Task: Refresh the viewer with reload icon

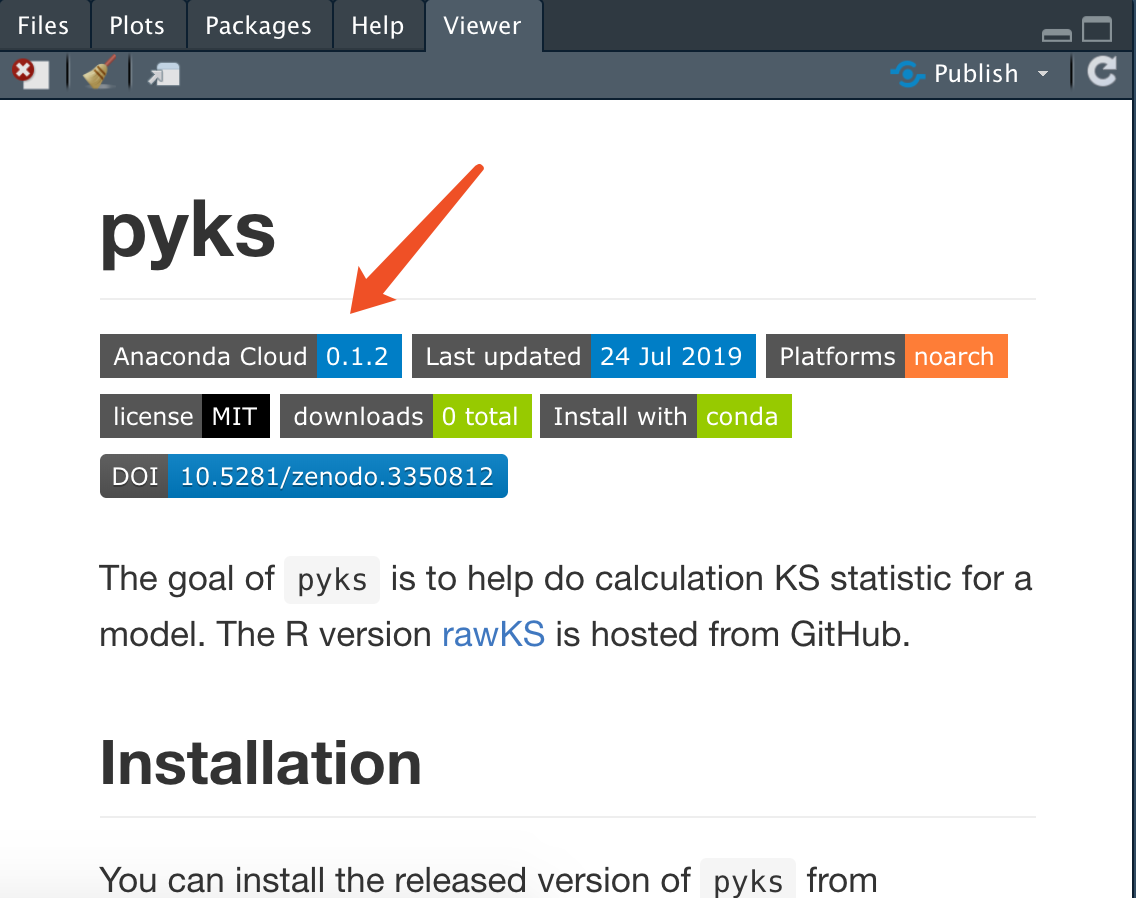Action: (1102, 72)
